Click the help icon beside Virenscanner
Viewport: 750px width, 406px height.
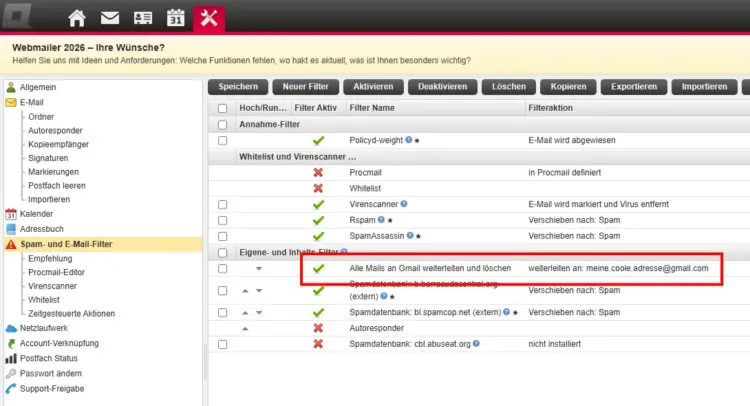(404, 204)
